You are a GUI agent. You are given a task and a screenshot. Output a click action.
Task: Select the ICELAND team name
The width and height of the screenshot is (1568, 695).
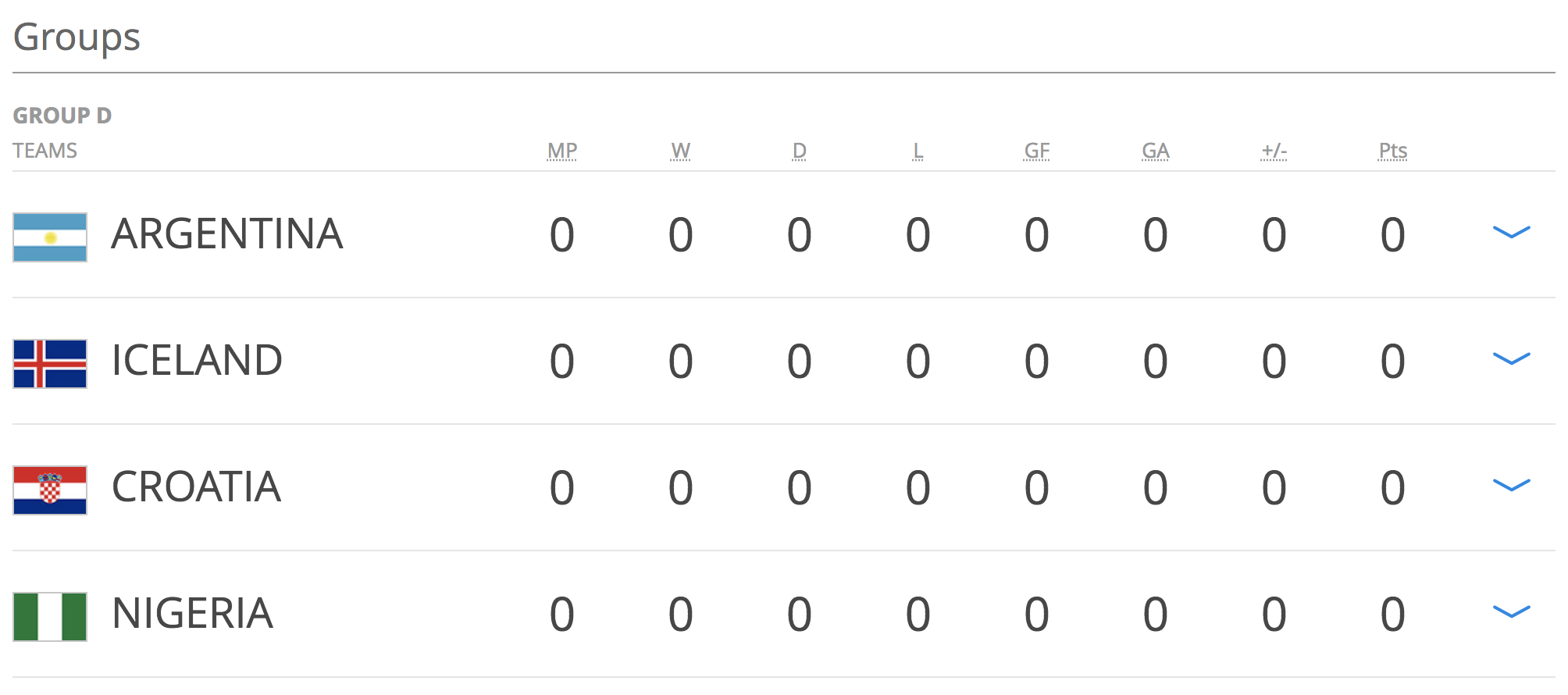pyautogui.click(x=197, y=360)
